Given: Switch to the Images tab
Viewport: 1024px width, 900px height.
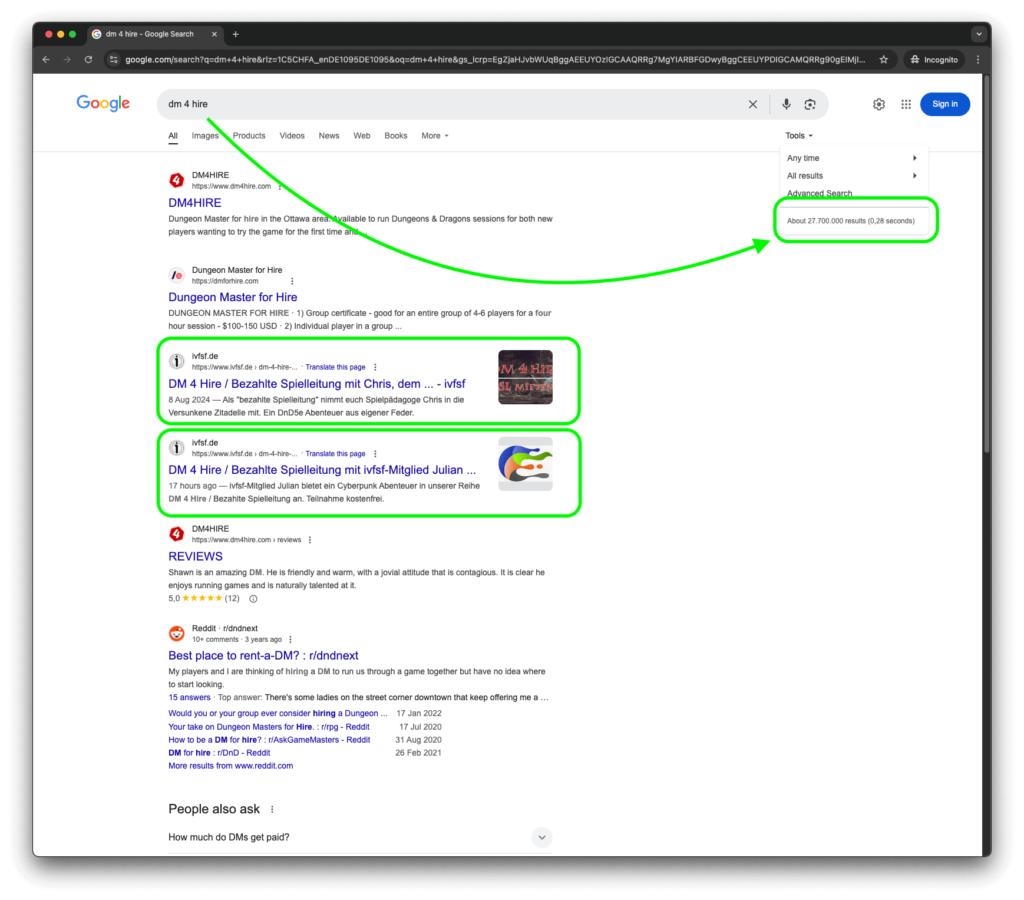Looking at the screenshot, I should (205, 136).
